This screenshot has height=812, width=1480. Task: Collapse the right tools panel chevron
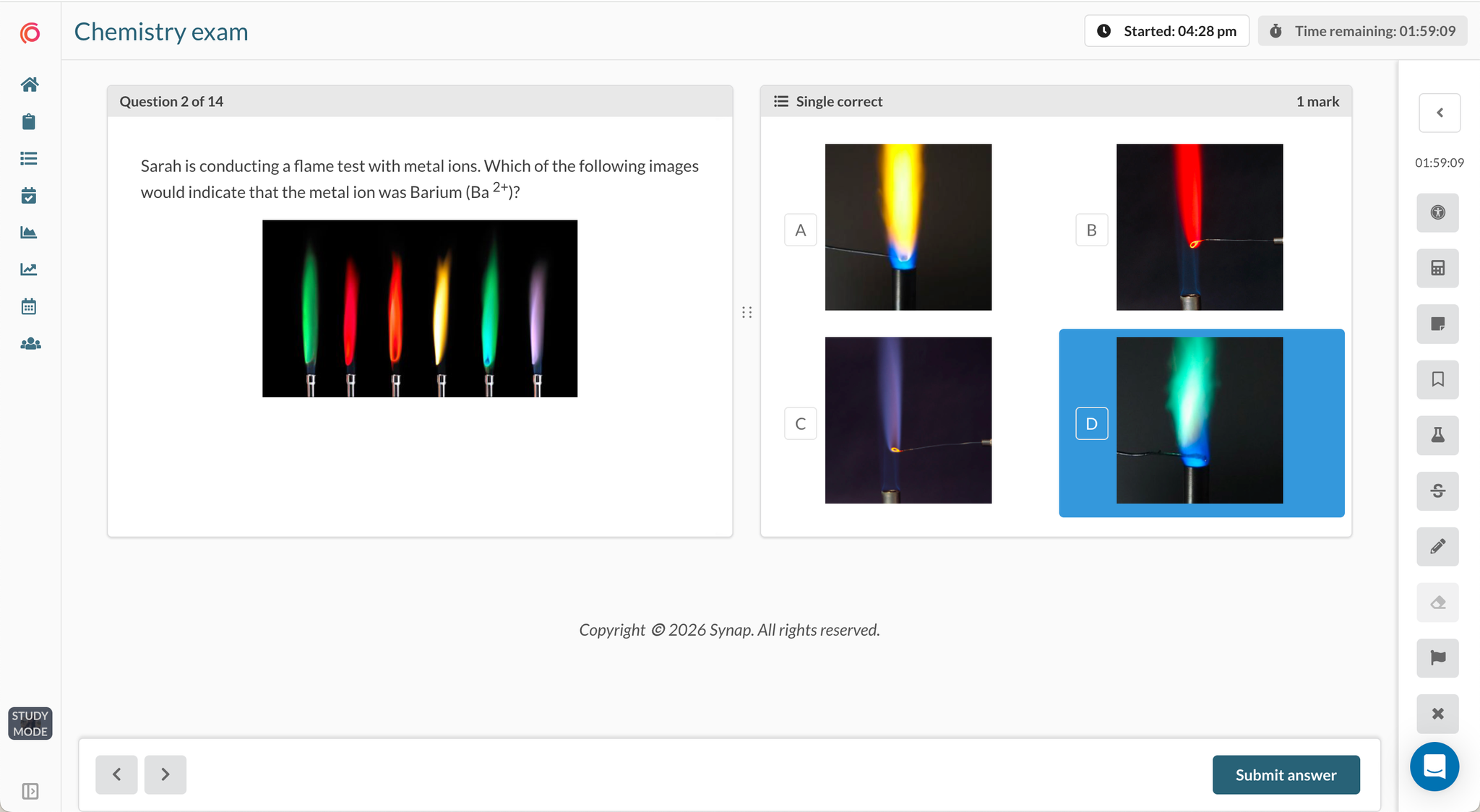pos(1440,113)
